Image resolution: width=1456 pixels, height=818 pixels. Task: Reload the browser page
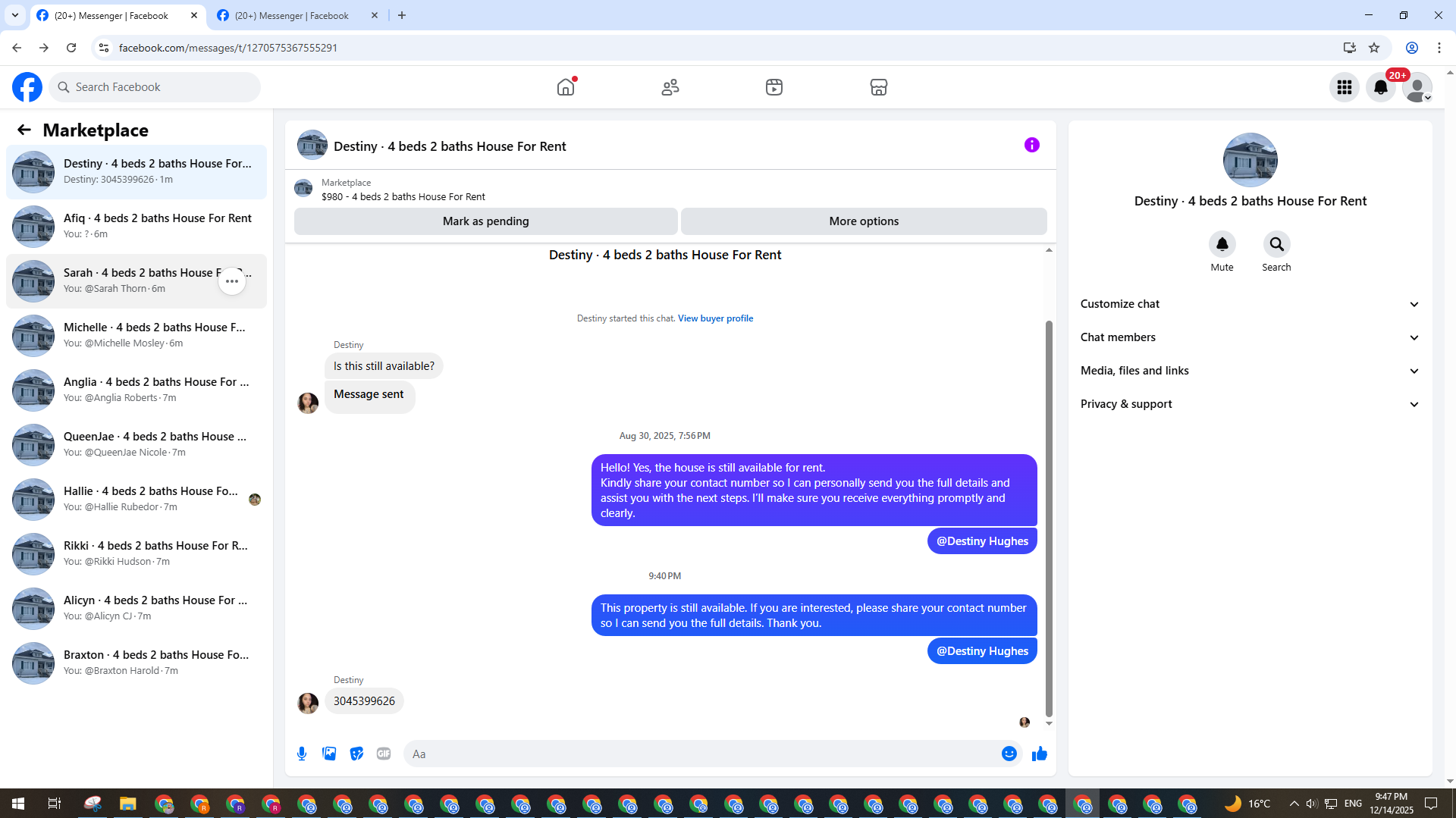click(x=71, y=48)
